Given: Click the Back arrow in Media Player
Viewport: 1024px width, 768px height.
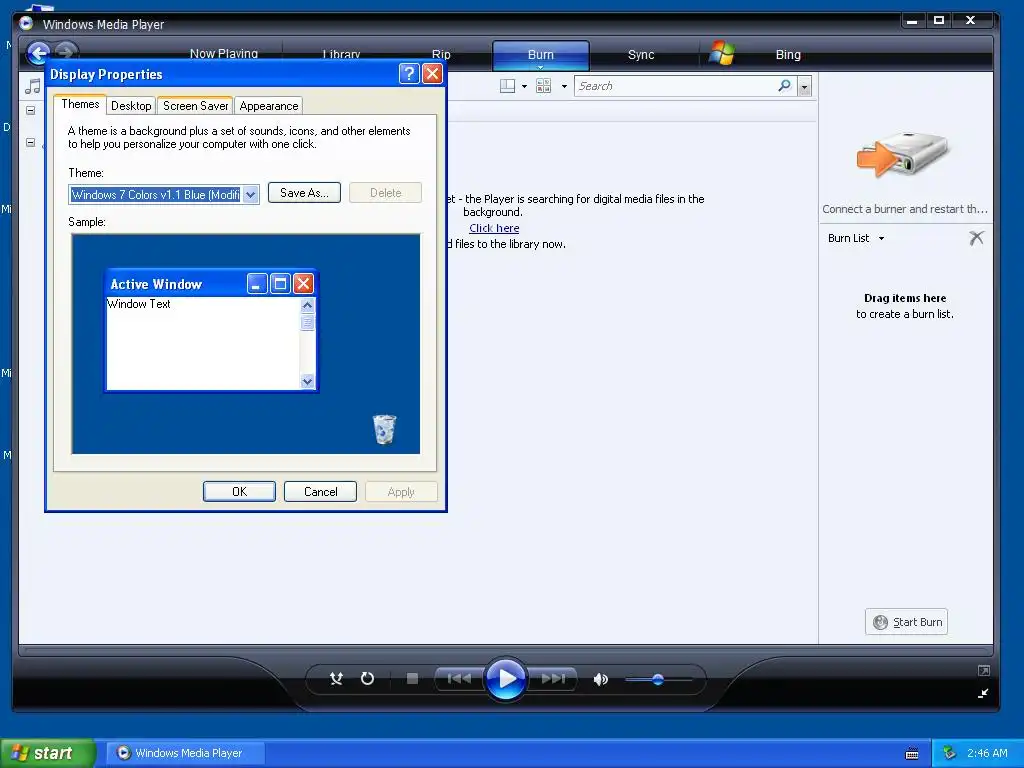Looking at the screenshot, I should pos(39,53).
